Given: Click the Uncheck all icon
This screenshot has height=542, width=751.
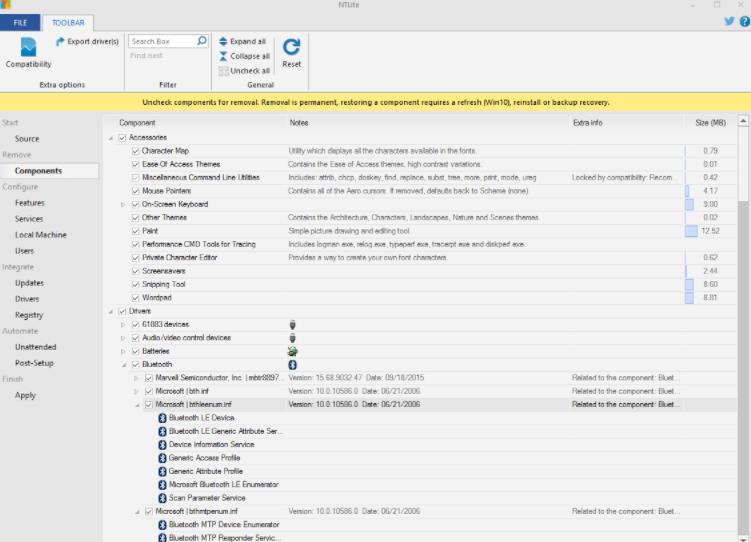Looking at the screenshot, I should (x=223, y=71).
